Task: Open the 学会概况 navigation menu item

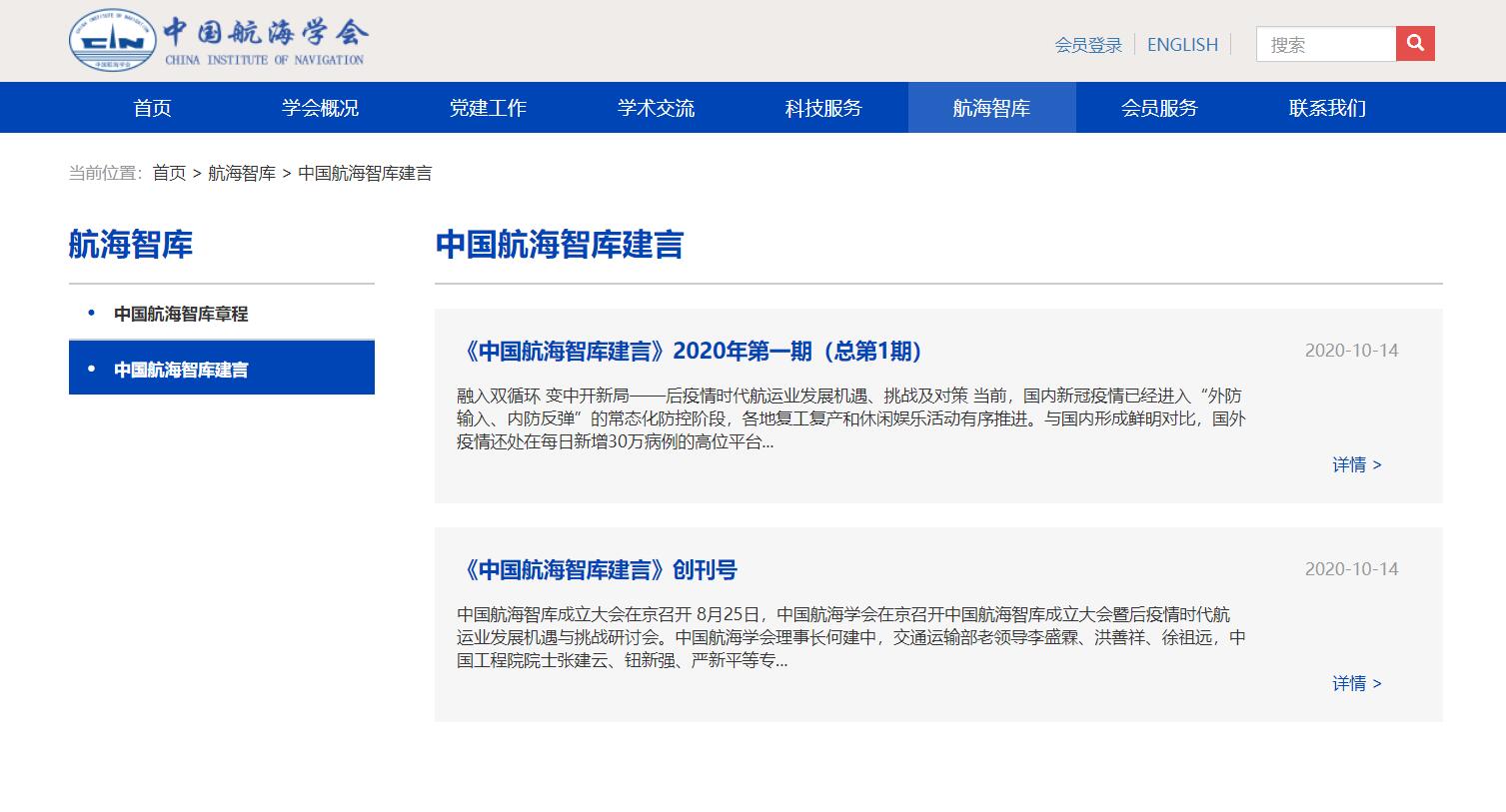Action: [x=320, y=108]
